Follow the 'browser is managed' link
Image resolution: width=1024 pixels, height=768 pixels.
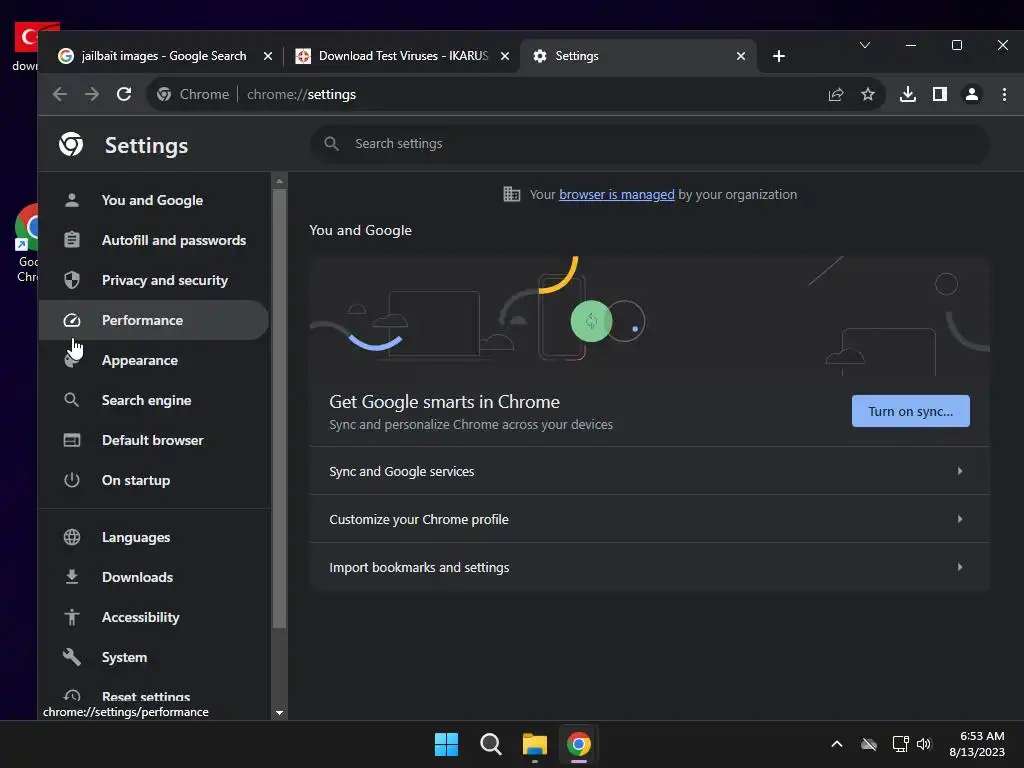(x=616, y=195)
